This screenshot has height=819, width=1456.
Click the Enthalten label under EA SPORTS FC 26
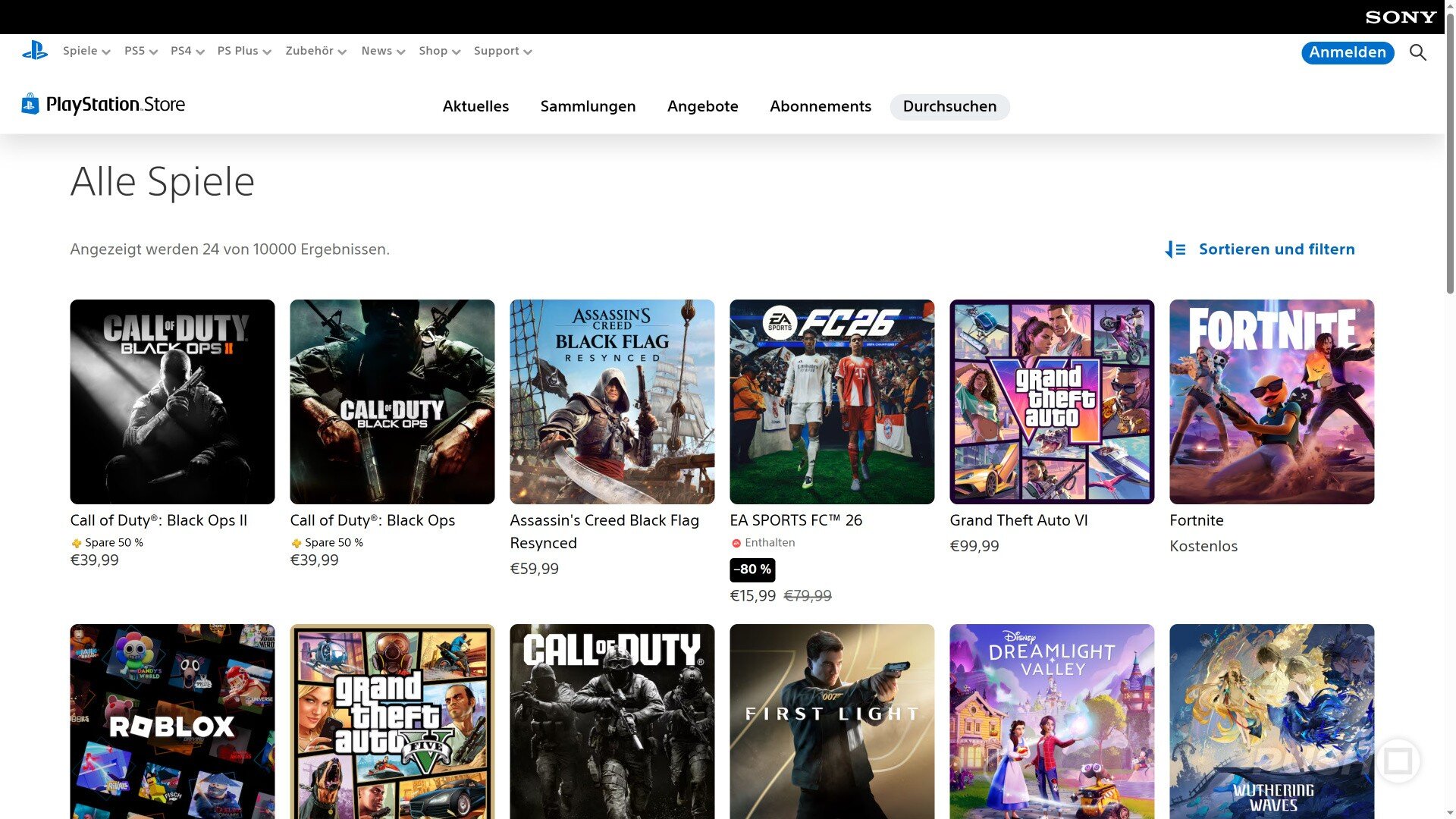(770, 543)
